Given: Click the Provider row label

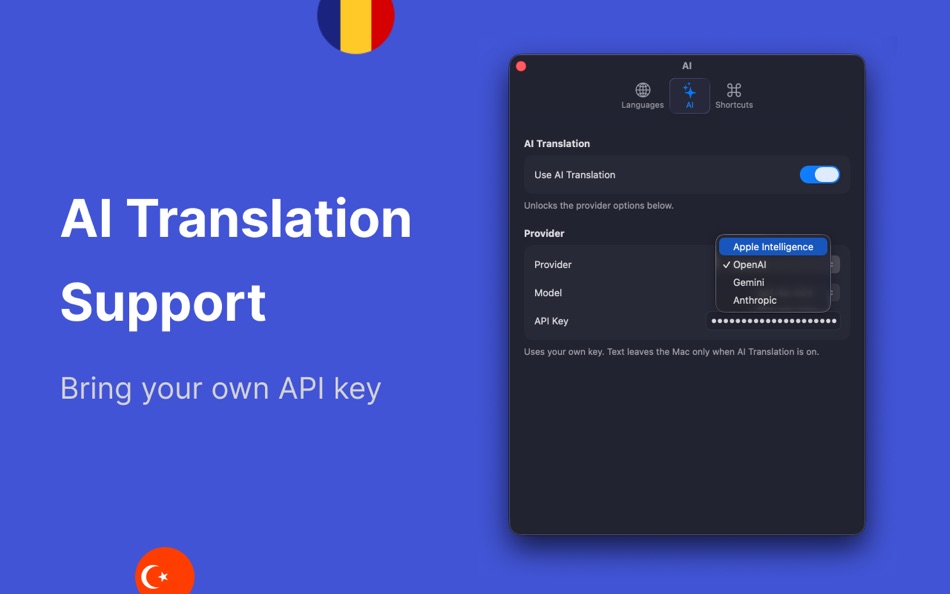Looking at the screenshot, I should tap(553, 265).
